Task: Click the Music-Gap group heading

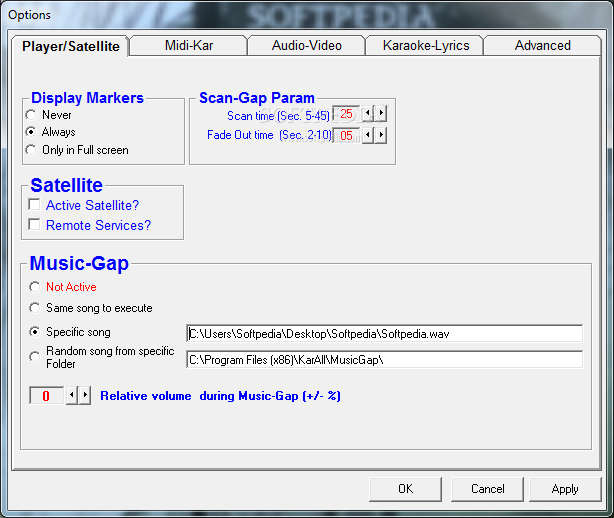Action: [79, 263]
